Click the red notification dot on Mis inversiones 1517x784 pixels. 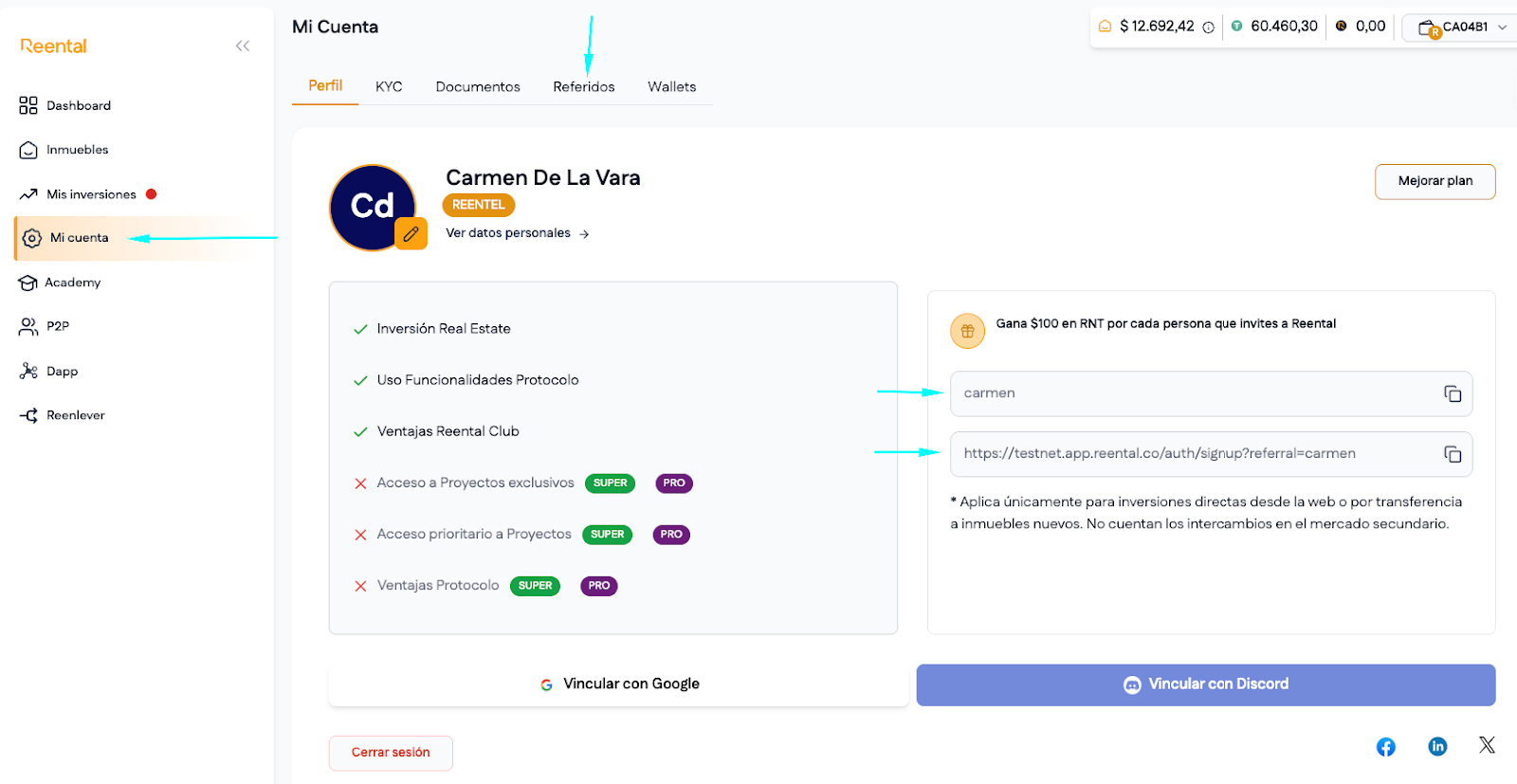[151, 194]
